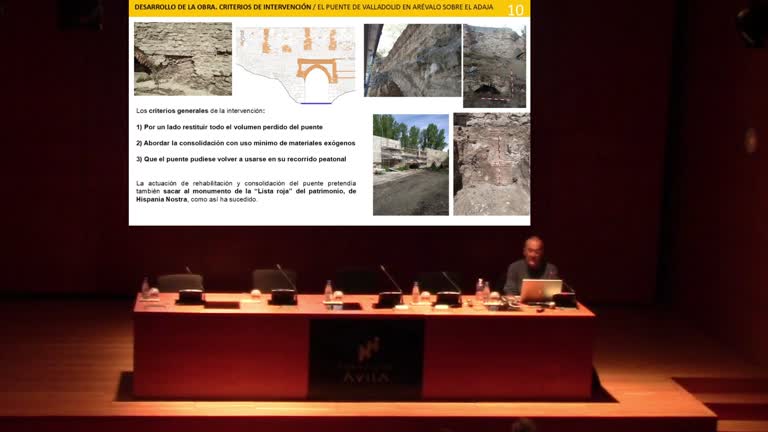Open the photo of scaffolding and trees by the road
The width and height of the screenshot is (768, 432).
point(410,165)
